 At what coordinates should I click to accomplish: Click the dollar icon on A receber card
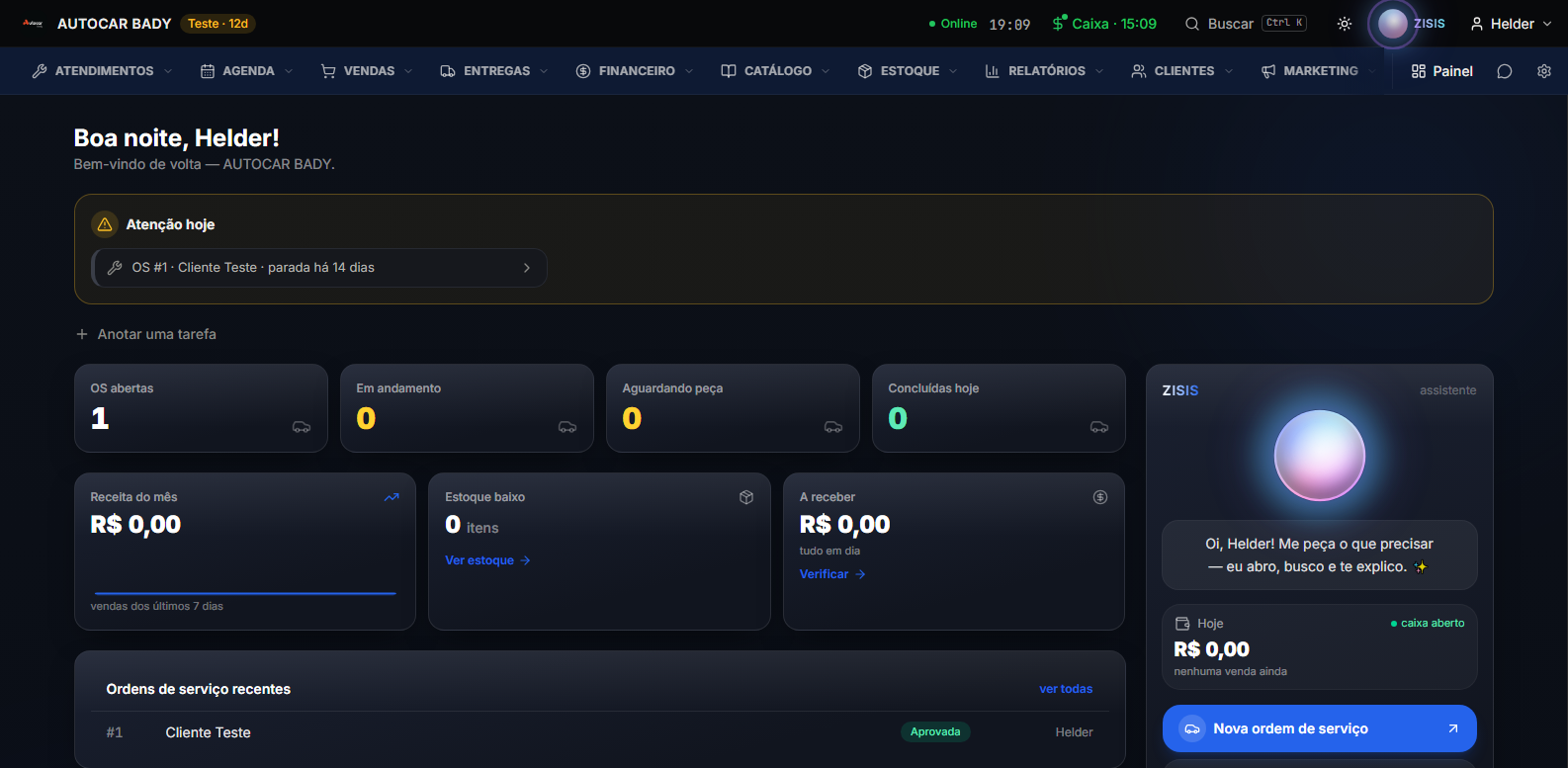[x=1100, y=497]
